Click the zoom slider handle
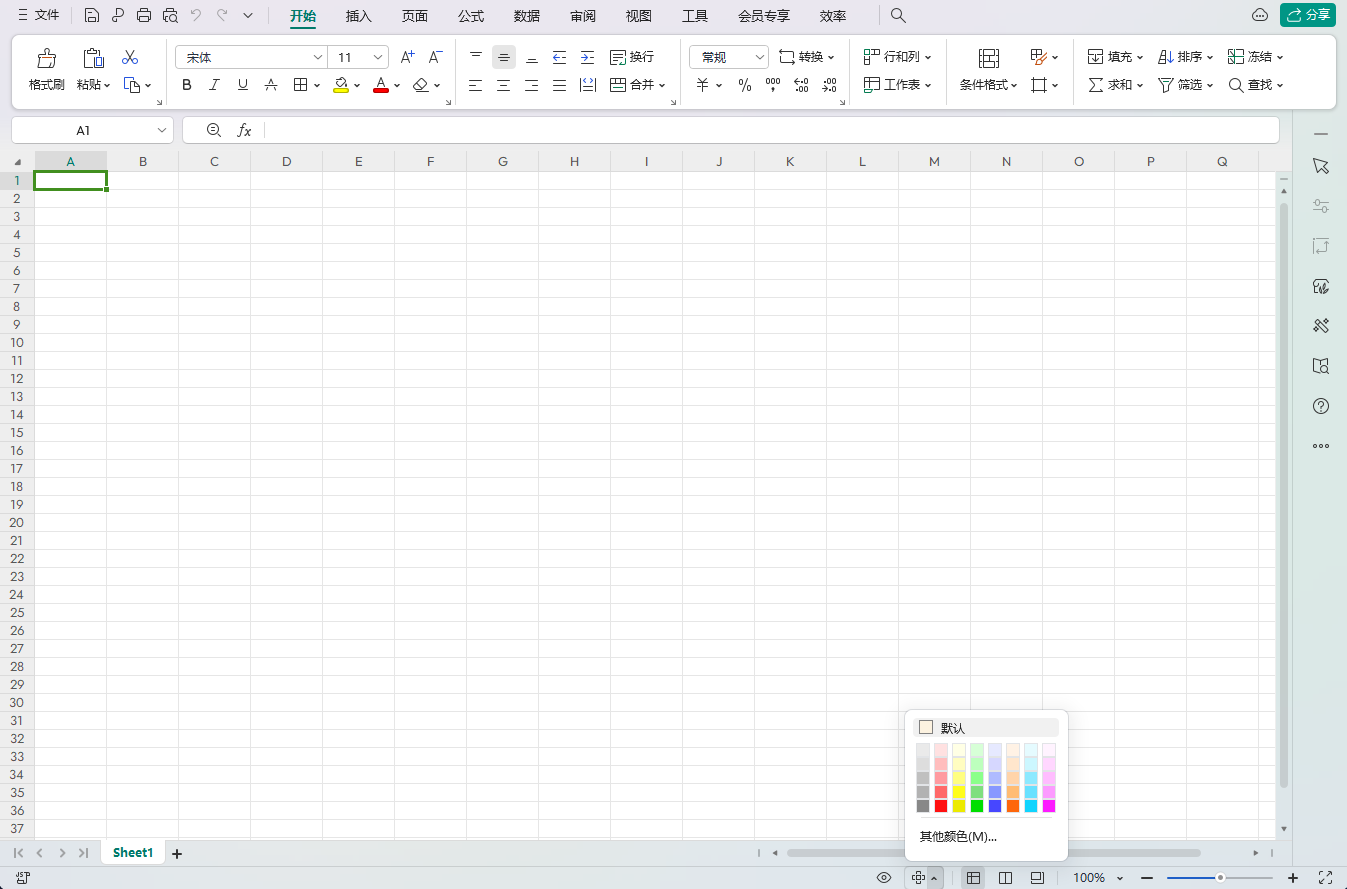Screen dimensions: 1347x889 [1220, 877]
